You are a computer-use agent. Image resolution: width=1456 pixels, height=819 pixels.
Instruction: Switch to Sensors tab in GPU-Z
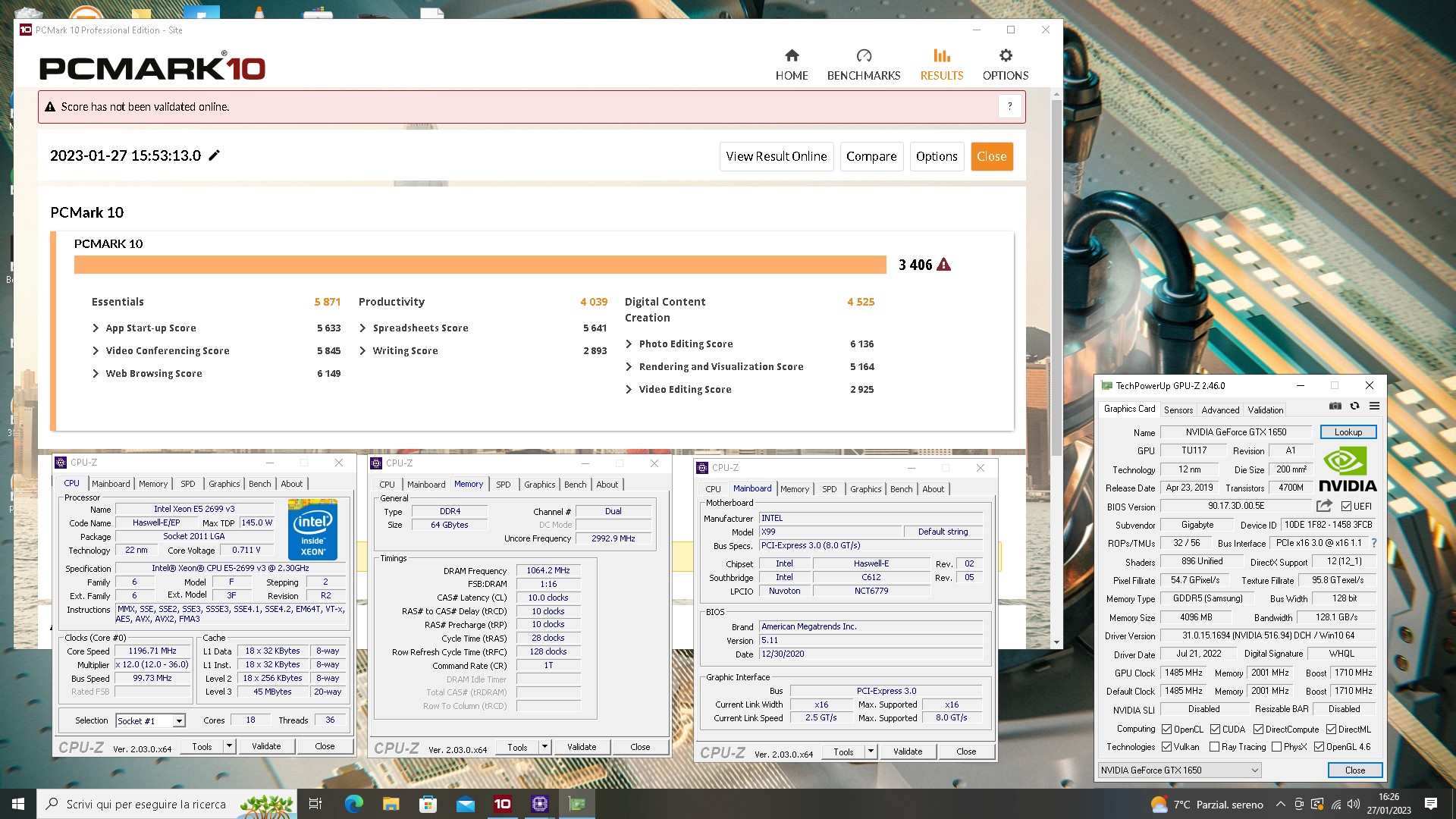point(1178,410)
